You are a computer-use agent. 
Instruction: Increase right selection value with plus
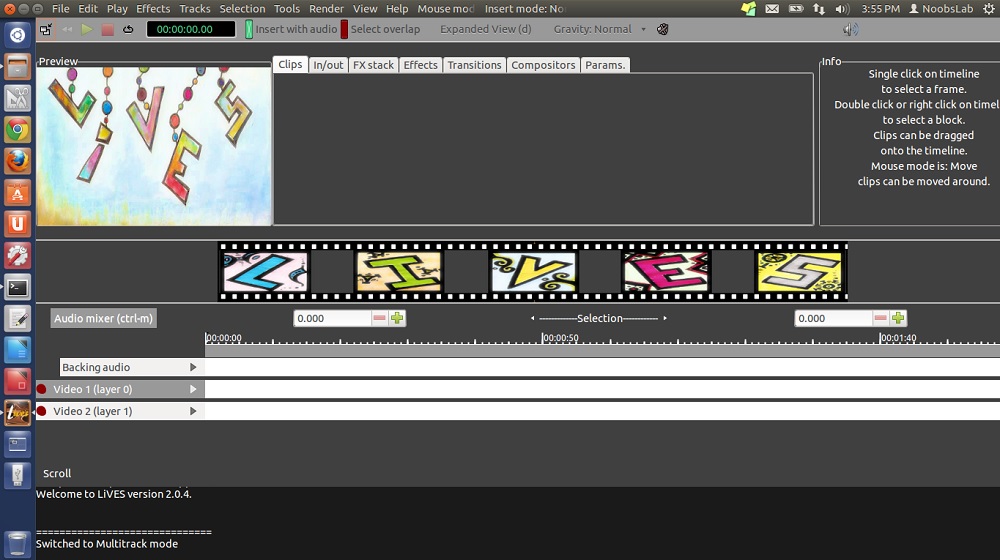[x=898, y=318]
